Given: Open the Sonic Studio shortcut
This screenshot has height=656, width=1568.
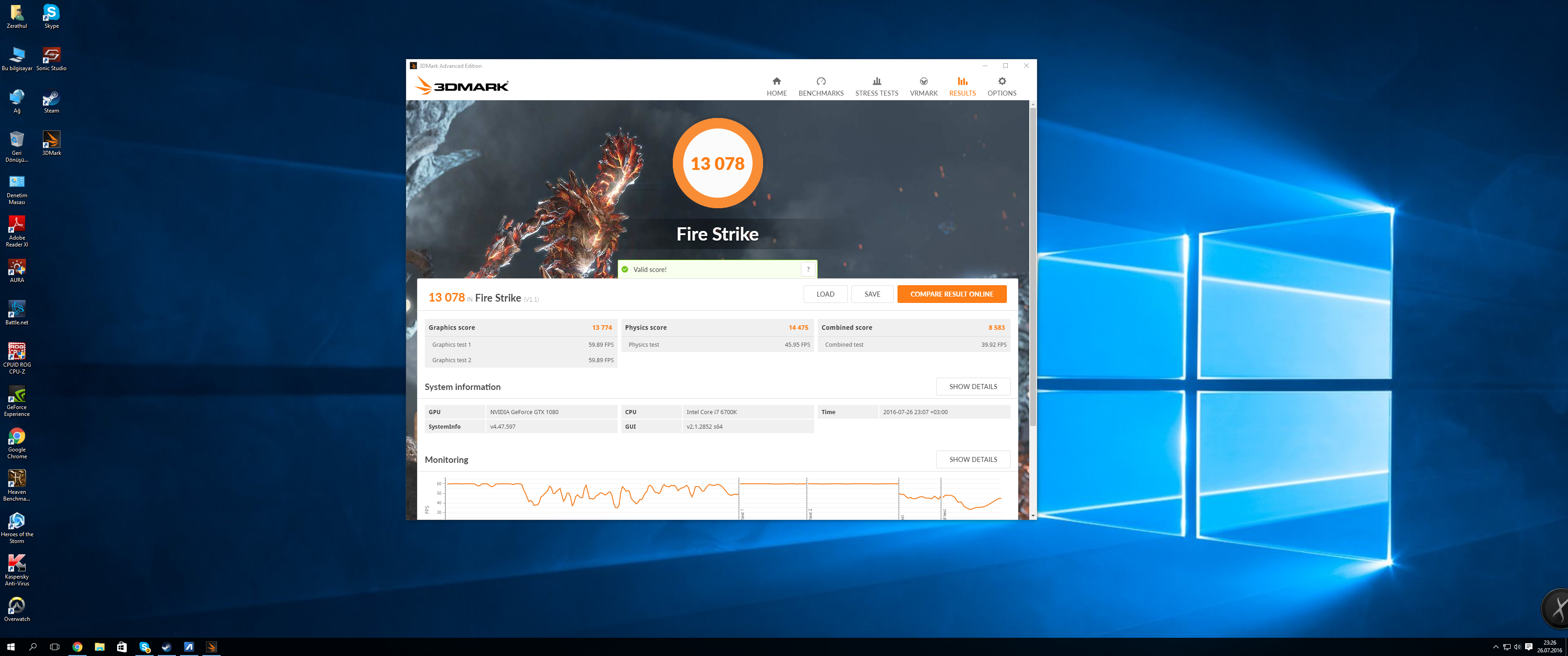Looking at the screenshot, I should coord(51,59).
